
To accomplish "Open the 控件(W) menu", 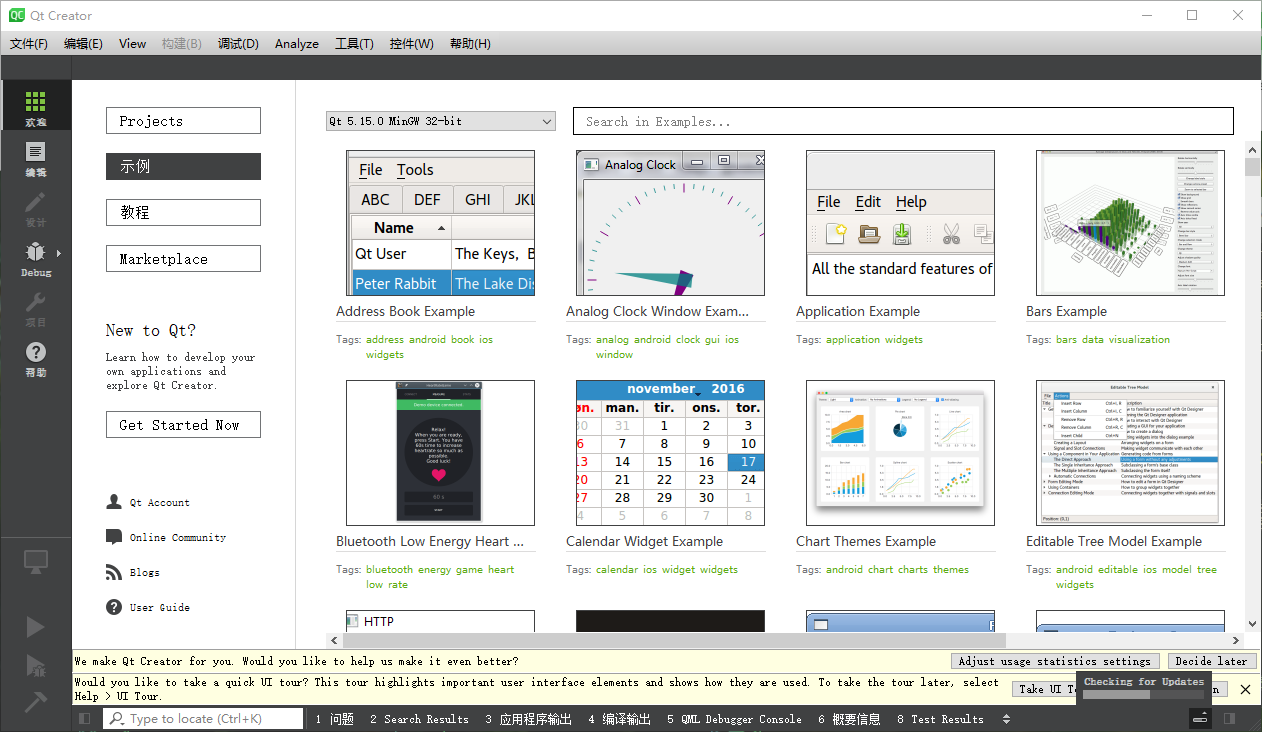I will (x=412, y=44).
